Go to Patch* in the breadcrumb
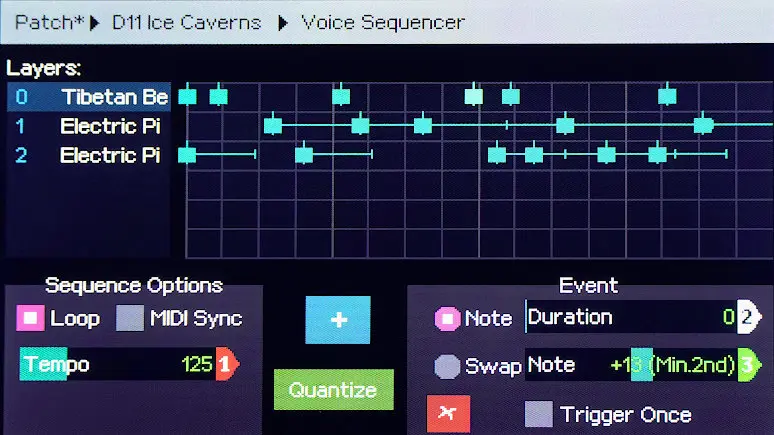The width and height of the screenshot is (774, 435). click(50, 22)
